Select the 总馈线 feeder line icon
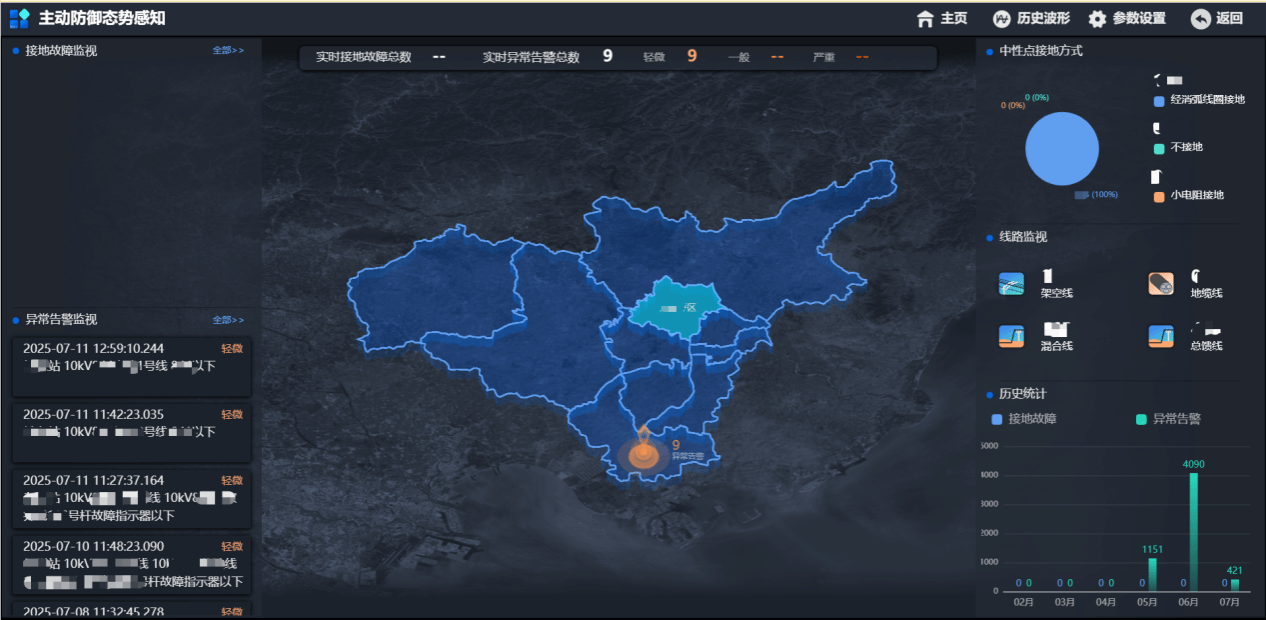The image size is (1266, 620). pyautogui.click(x=1160, y=337)
